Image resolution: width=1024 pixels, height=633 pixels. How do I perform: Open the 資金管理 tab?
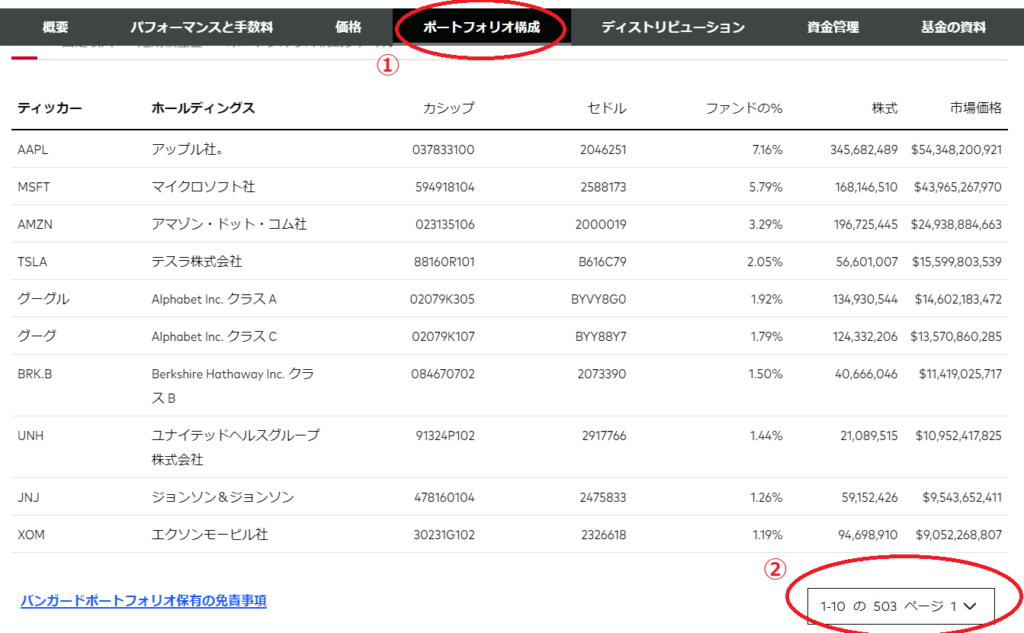pyautogui.click(x=833, y=27)
